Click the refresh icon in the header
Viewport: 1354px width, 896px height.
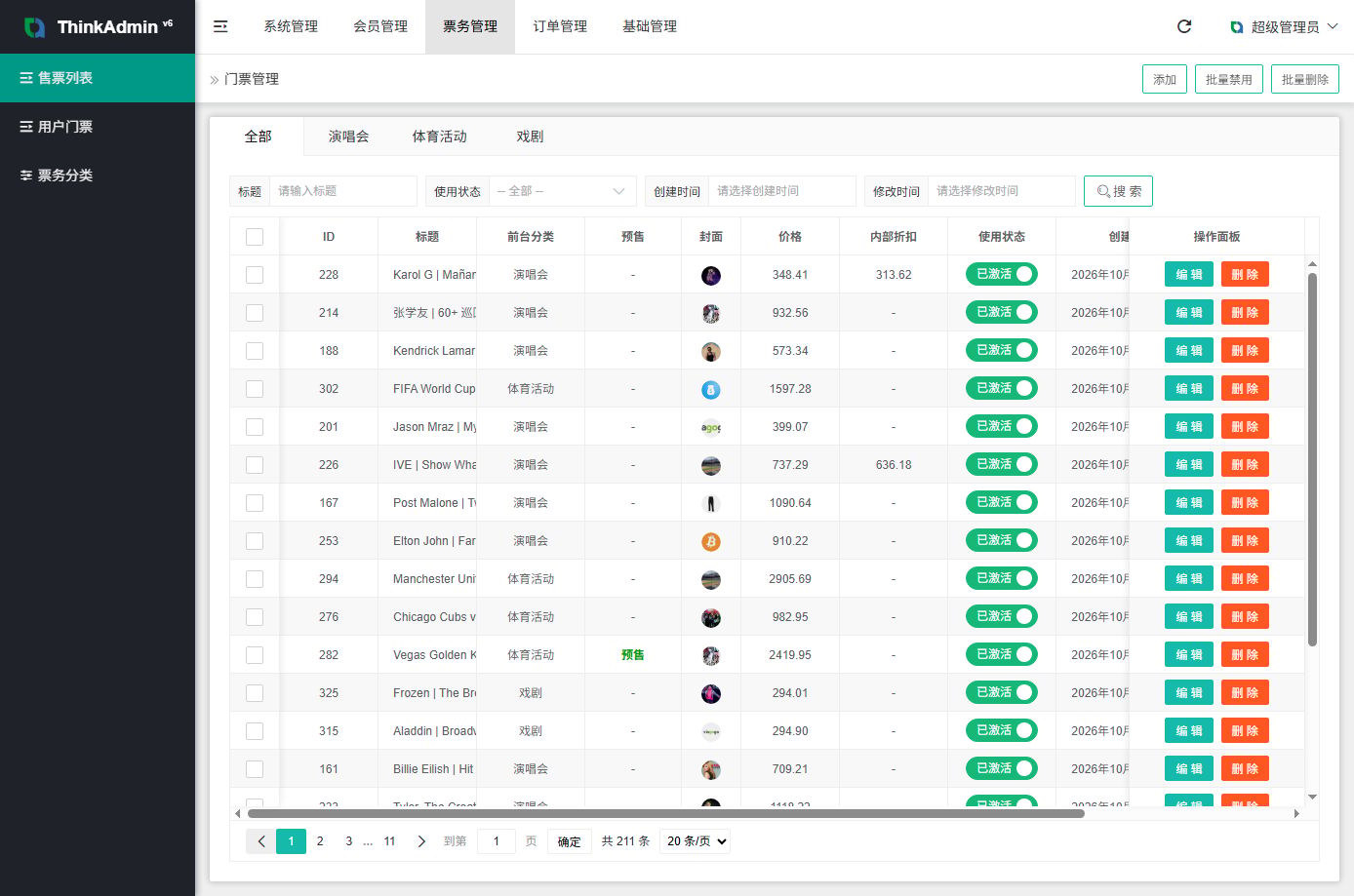(1184, 26)
